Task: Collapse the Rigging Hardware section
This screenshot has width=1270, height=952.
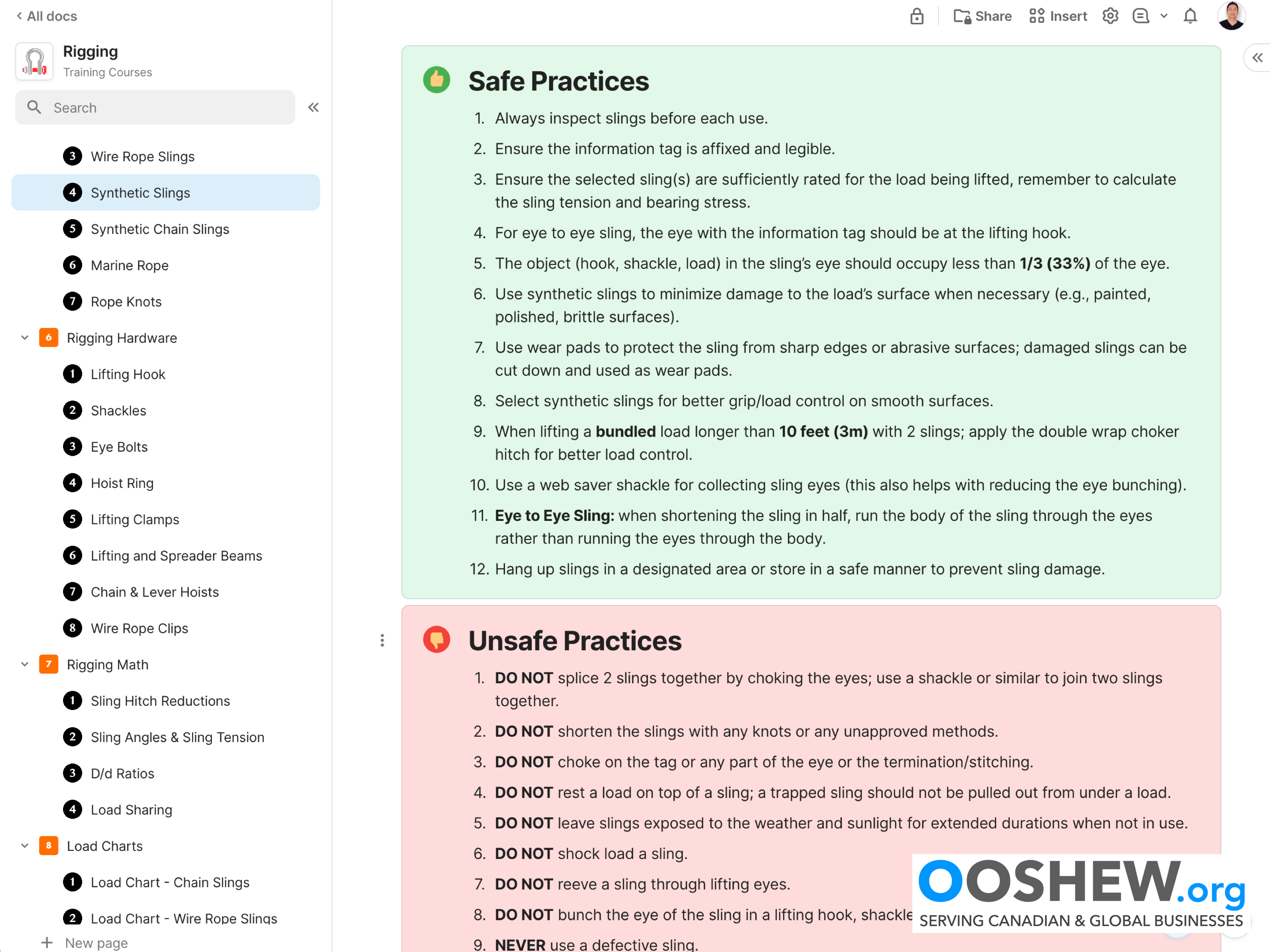Action: [25, 338]
